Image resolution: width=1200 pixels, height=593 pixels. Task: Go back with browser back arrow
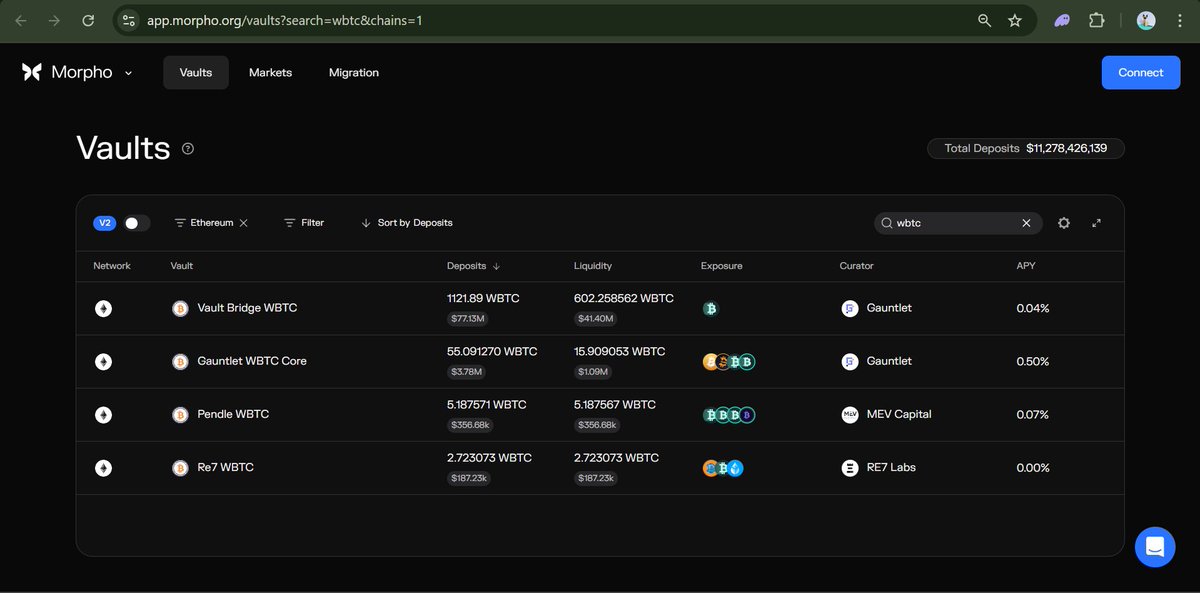click(22, 20)
